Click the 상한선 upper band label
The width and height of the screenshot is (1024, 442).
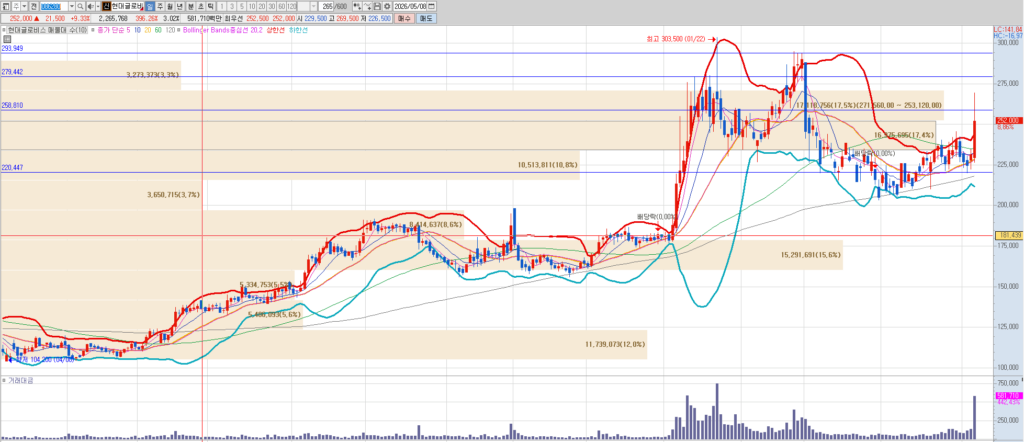coord(276,30)
